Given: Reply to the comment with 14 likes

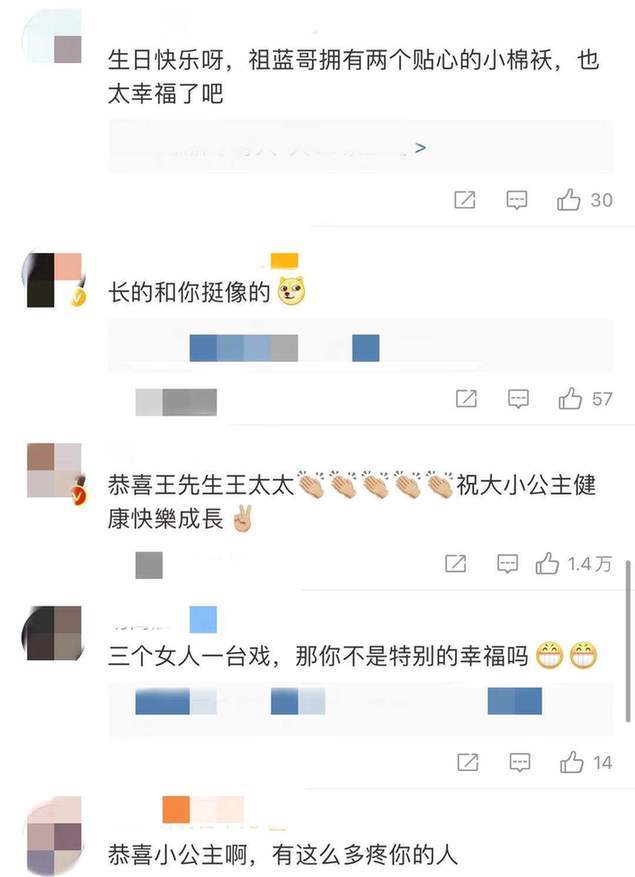Looking at the screenshot, I should coord(520,762).
